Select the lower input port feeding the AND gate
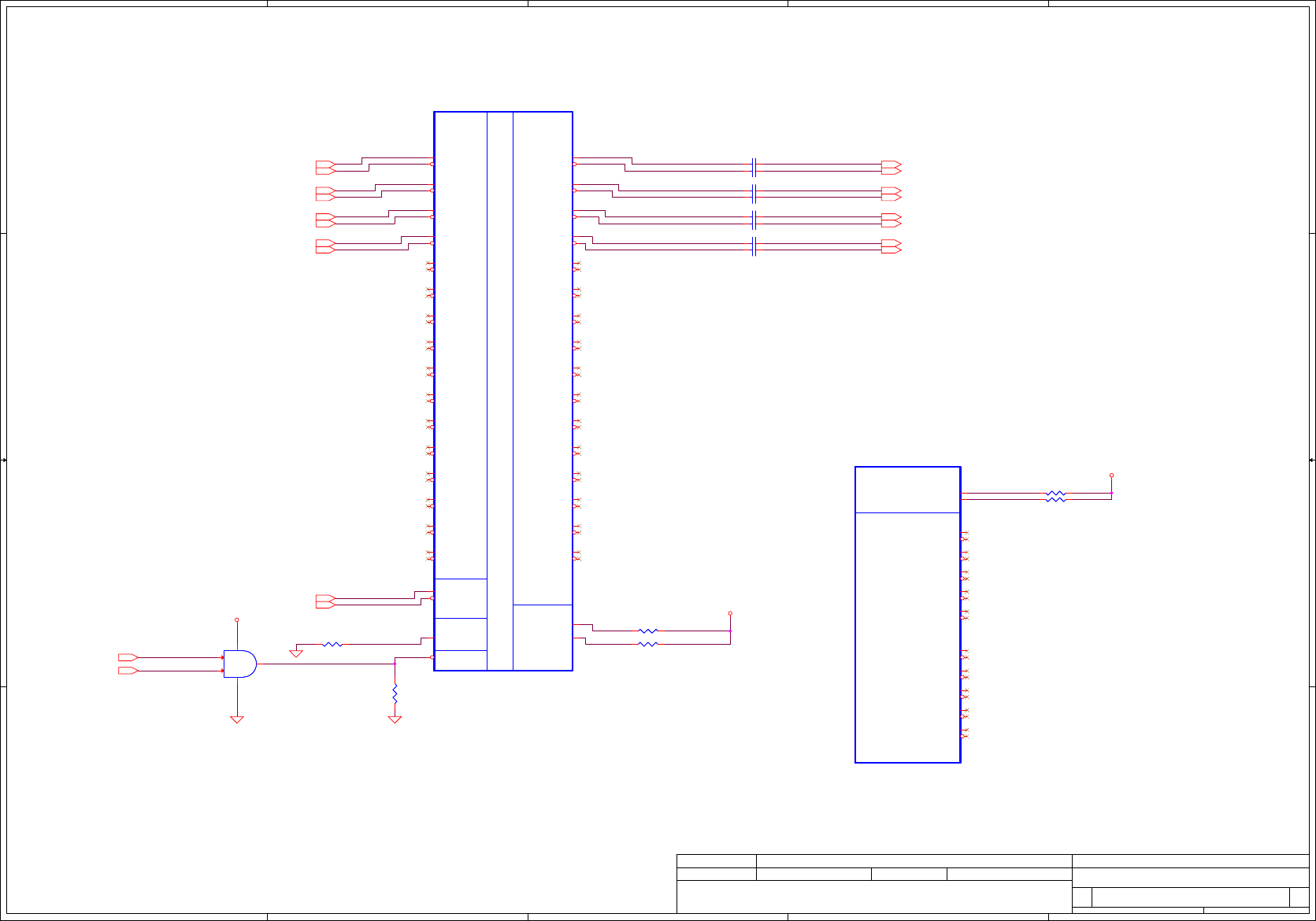Screen dimensions: 1316x921 pyautogui.click(x=128, y=671)
